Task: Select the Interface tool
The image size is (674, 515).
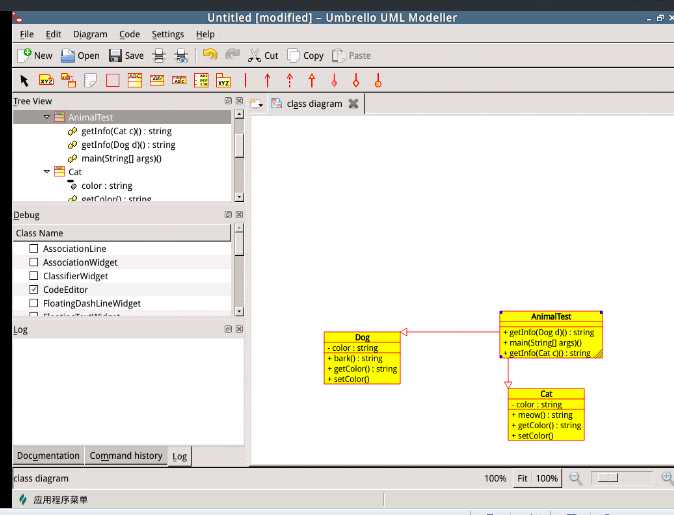Action: pyautogui.click(x=157, y=80)
